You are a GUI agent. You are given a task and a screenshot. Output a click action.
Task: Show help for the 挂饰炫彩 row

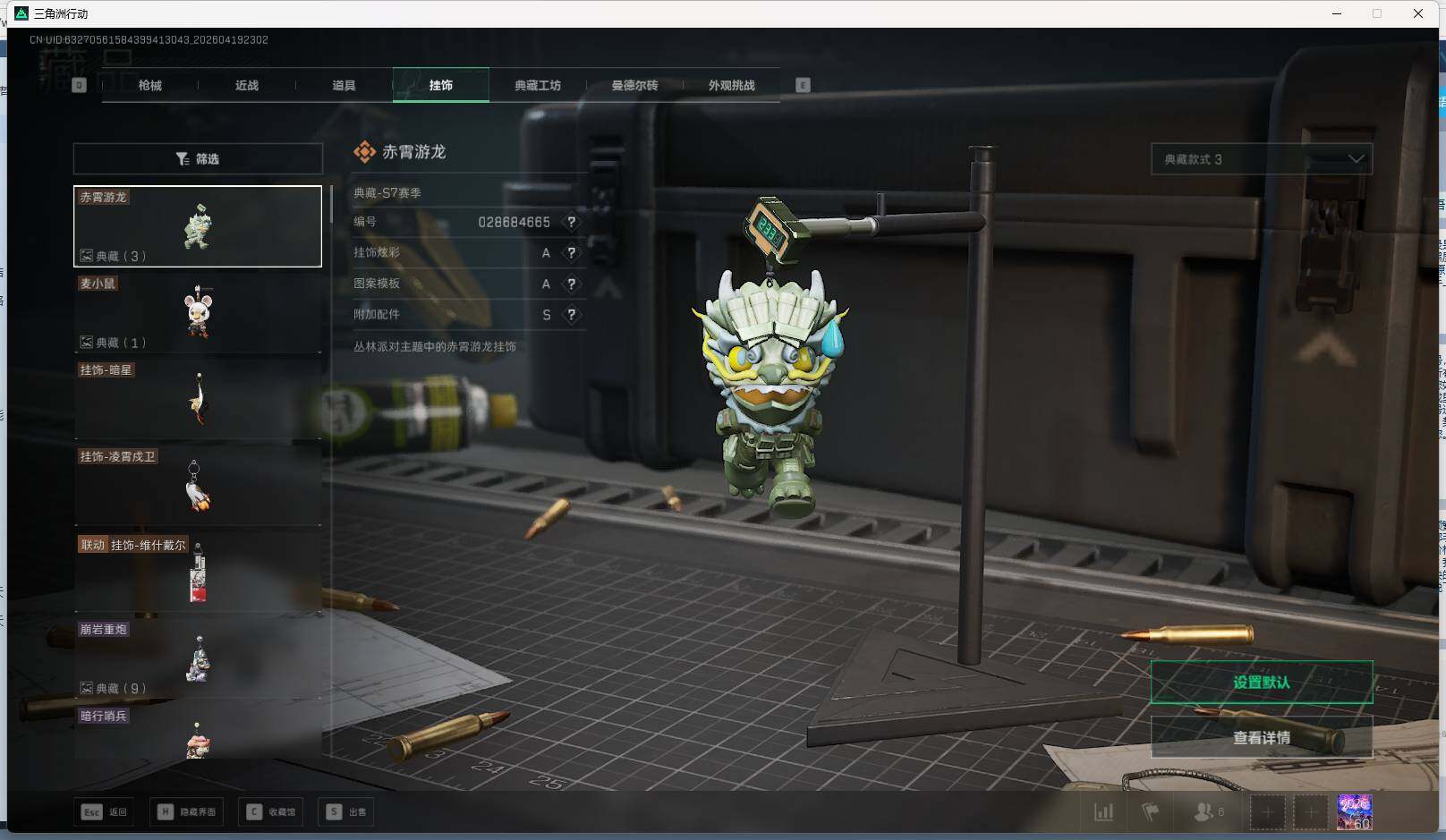tap(571, 253)
